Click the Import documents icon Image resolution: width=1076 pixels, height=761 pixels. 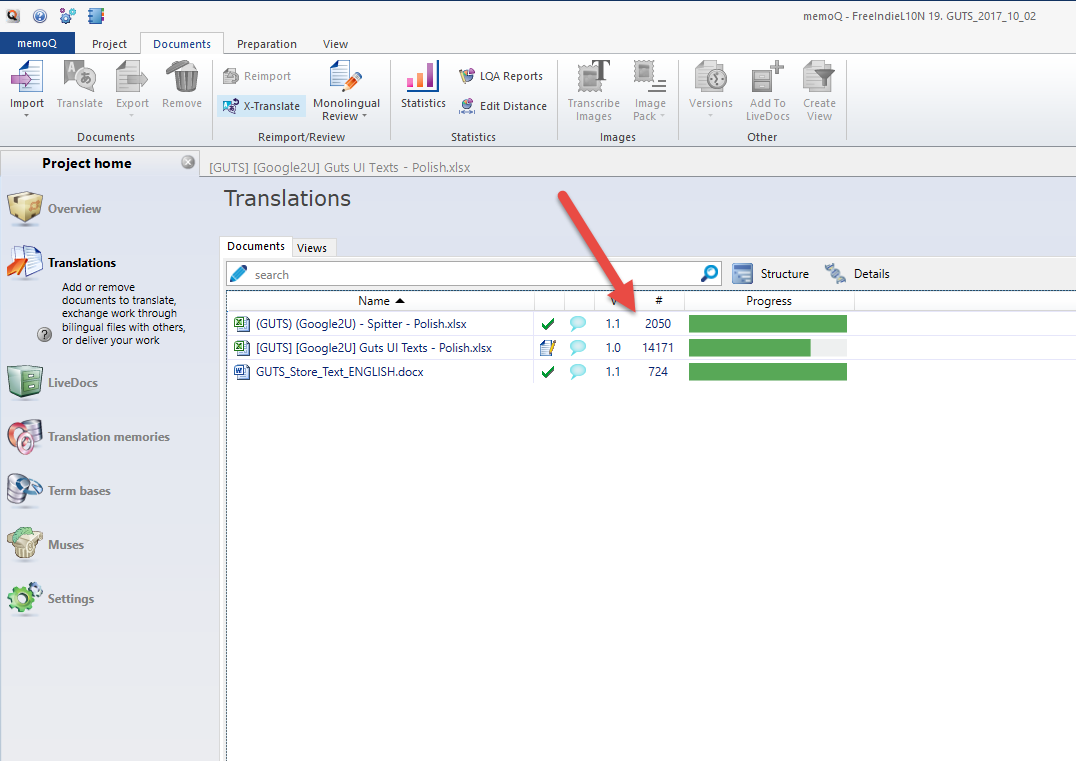[x=27, y=77]
